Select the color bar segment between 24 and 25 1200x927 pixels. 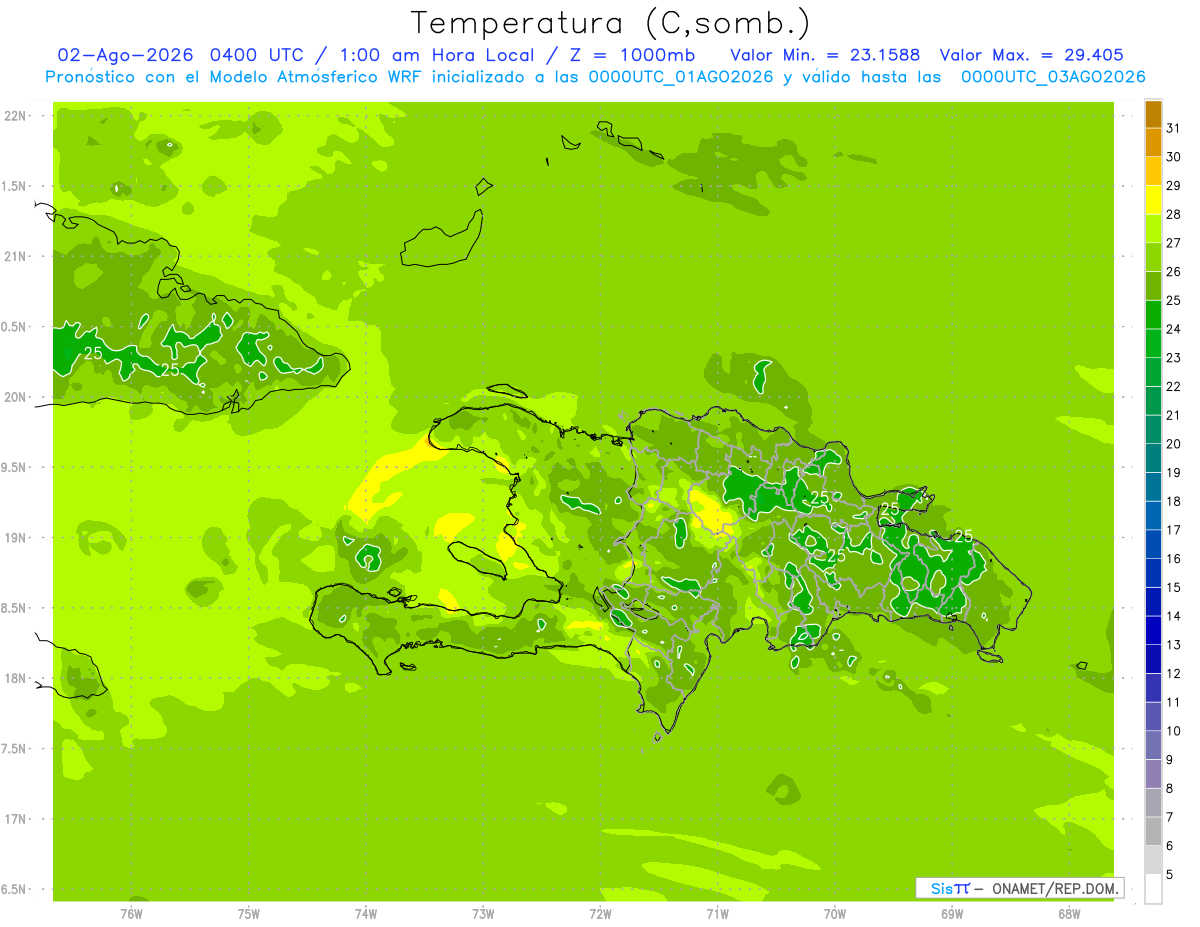coord(1153,315)
